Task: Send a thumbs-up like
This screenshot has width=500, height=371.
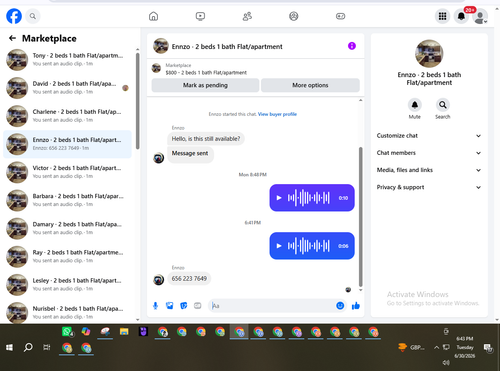Action: click(x=356, y=306)
